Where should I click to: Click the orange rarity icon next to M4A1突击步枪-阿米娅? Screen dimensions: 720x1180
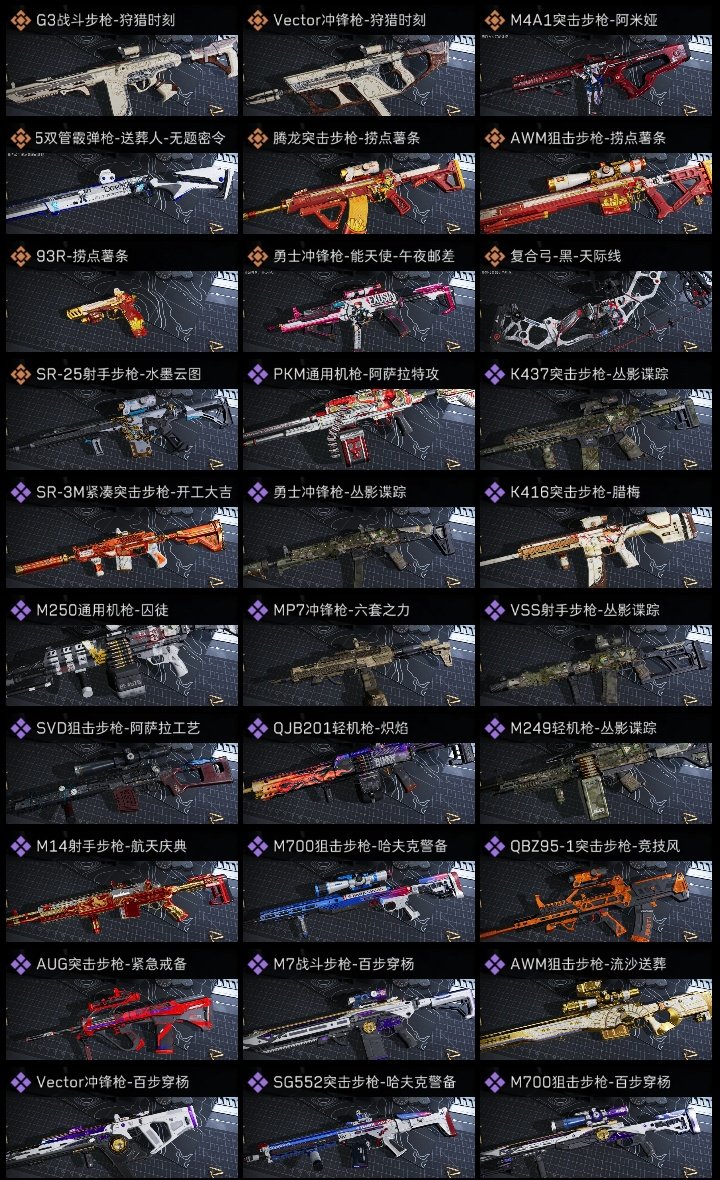(x=494, y=20)
